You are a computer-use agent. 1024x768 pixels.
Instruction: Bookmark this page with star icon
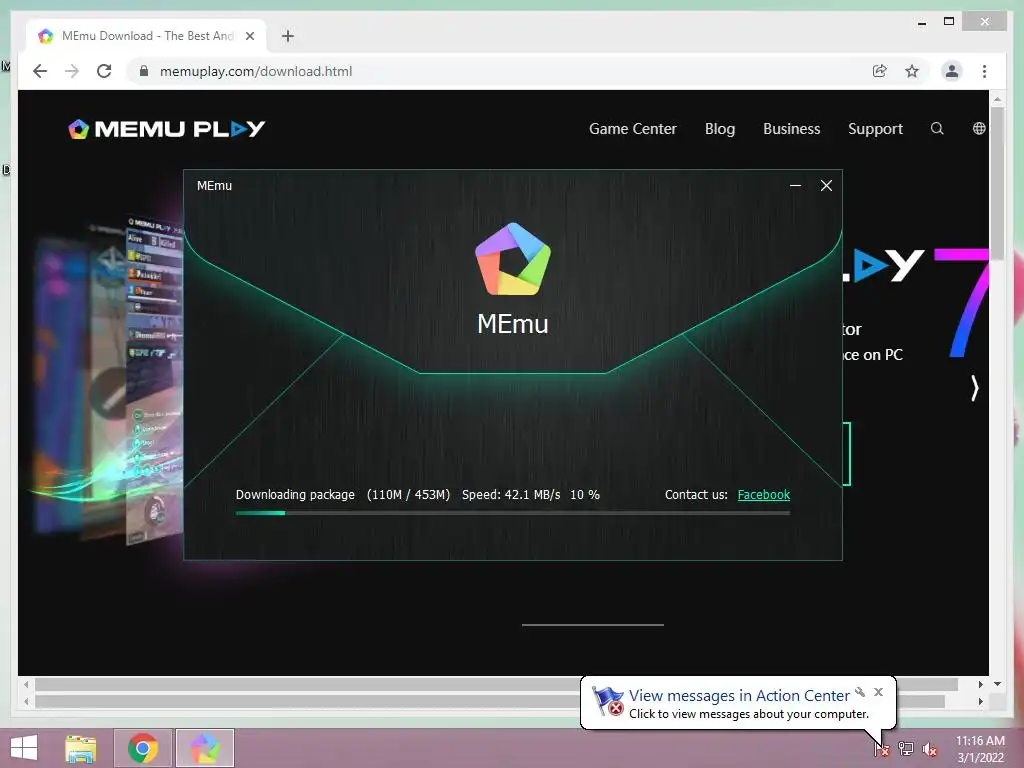912,71
